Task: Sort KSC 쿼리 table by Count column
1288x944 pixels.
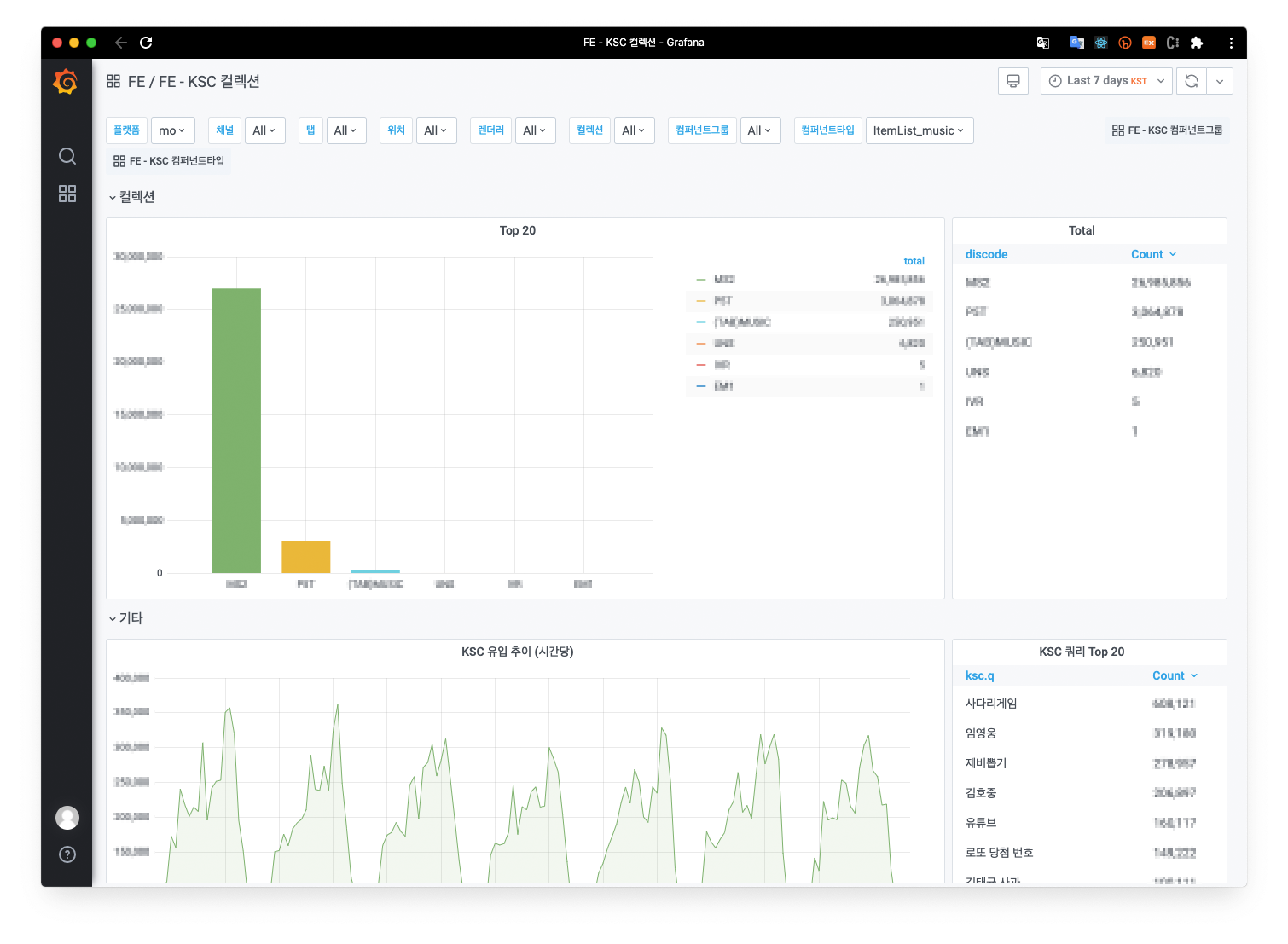Action: coord(1175,675)
